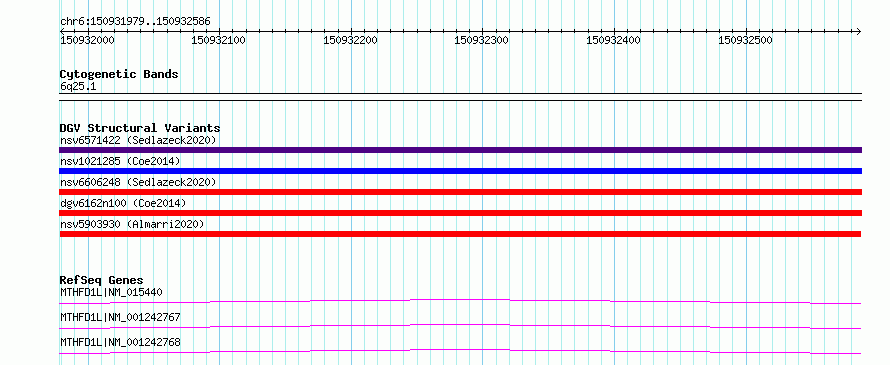Click the MTHFD1L|NM_001242768 gene label
890x365 pixels.
(x=120, y=342)
